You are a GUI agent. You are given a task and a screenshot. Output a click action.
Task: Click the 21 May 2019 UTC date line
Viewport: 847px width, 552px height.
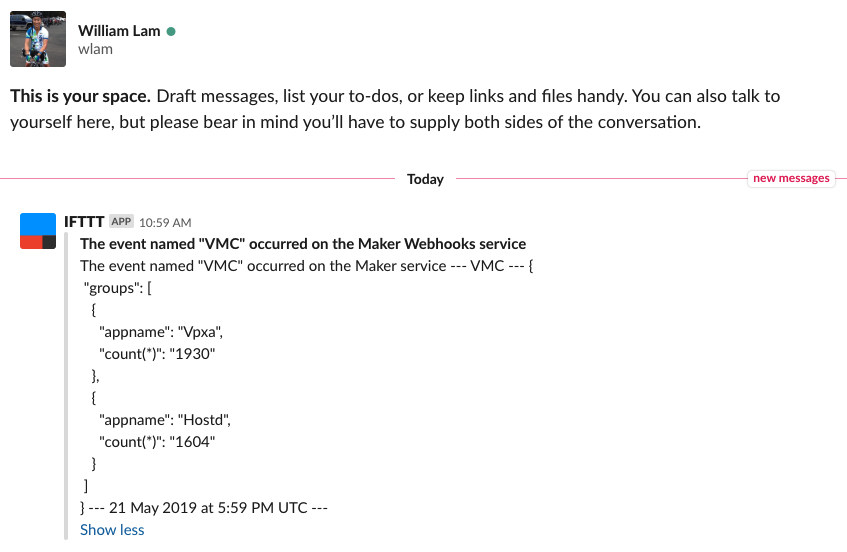click(204, 507)
